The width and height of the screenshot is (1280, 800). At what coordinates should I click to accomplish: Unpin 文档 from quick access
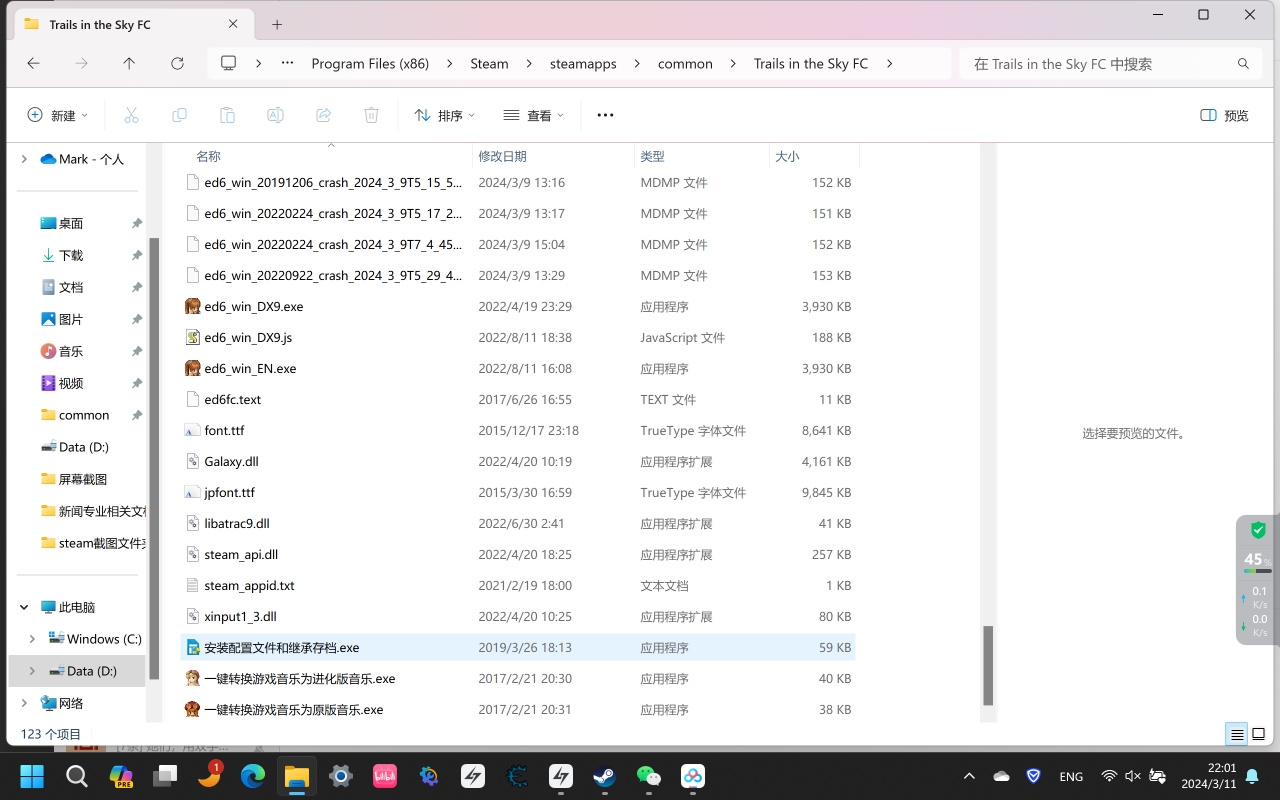point(137,288)
